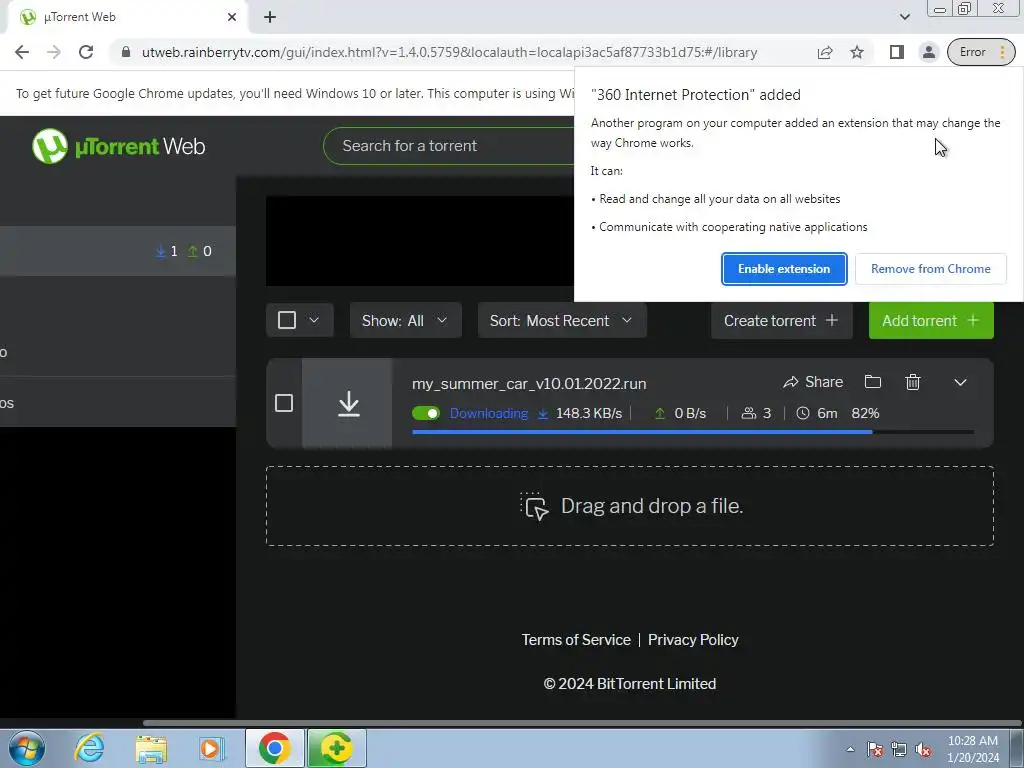This screenshot has height=768, width=1024.
Task: Open a new tab with the plus button
Action: pos(270,17)
